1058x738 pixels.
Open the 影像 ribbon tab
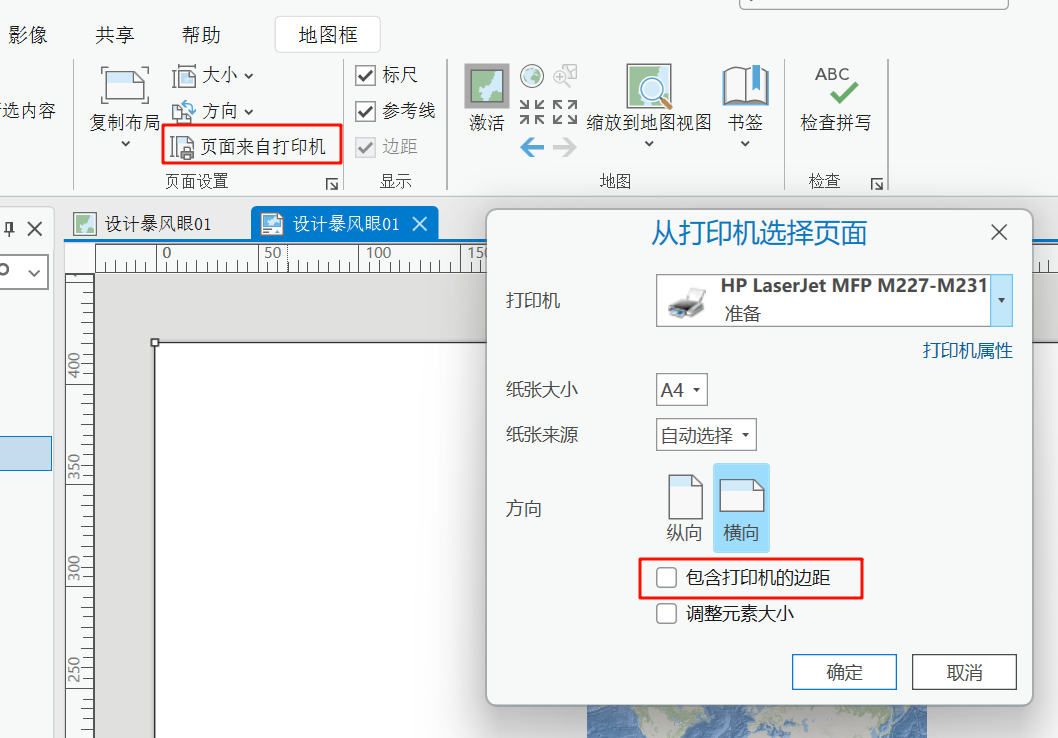click(28, 34)
